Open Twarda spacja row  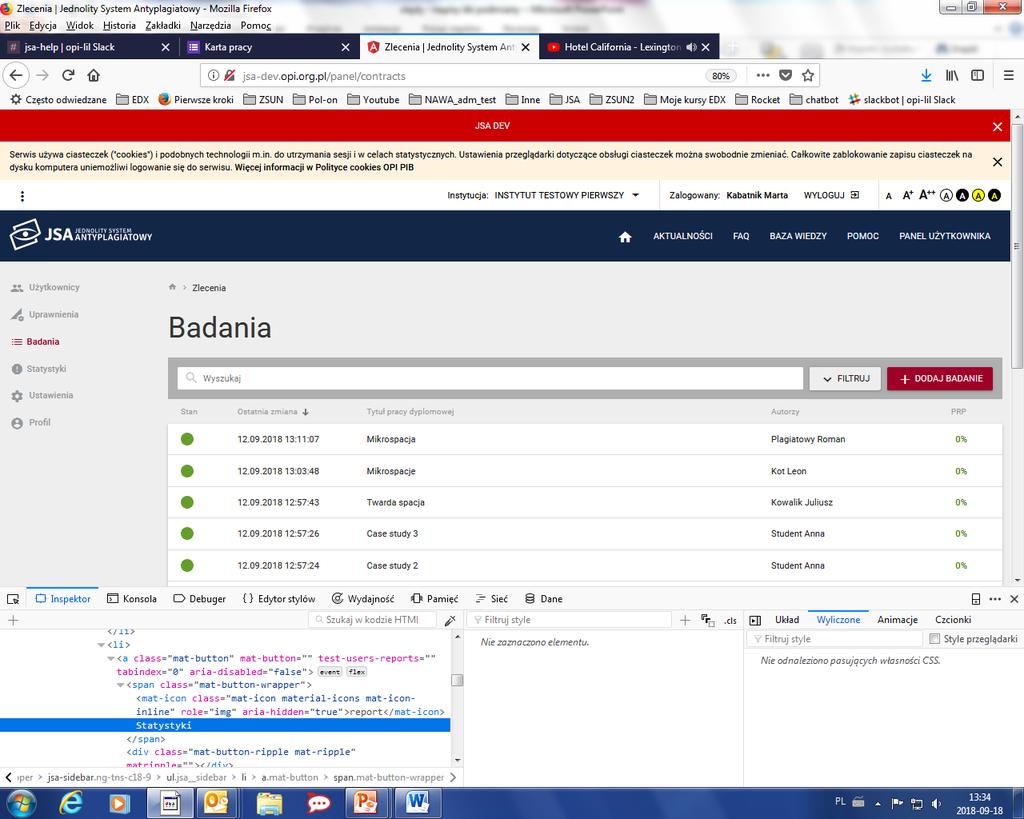584,502
